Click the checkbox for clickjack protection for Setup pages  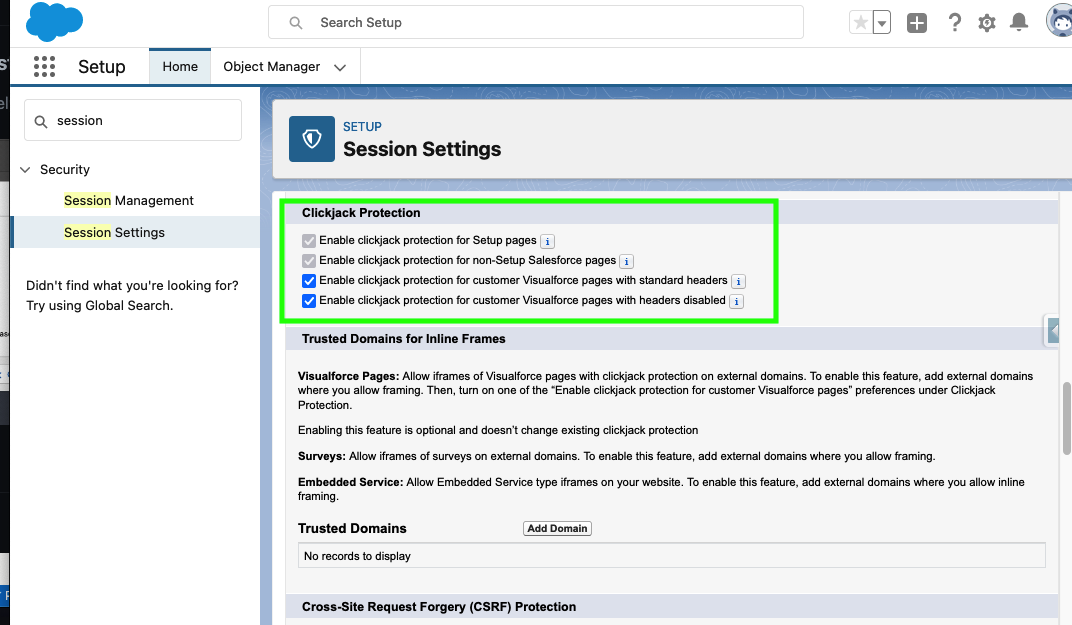coord(309,241)
